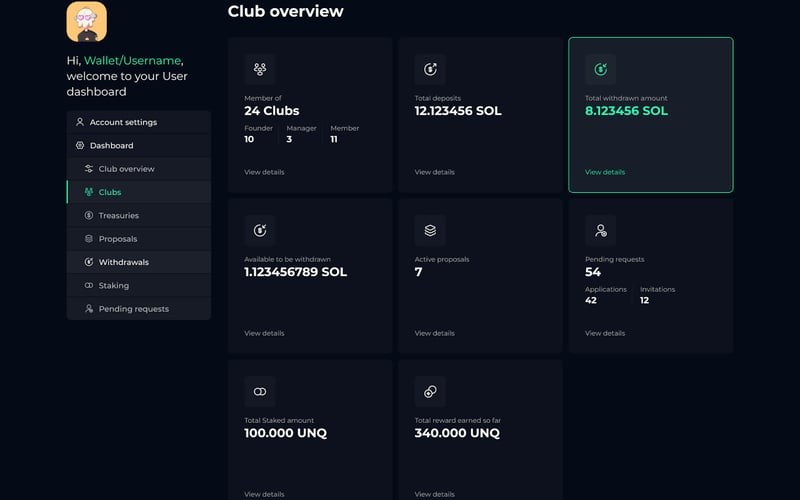Screen dimensions: 800x500
Task: Go to Club overview sidebar item
Action: (x=139, y=169)
